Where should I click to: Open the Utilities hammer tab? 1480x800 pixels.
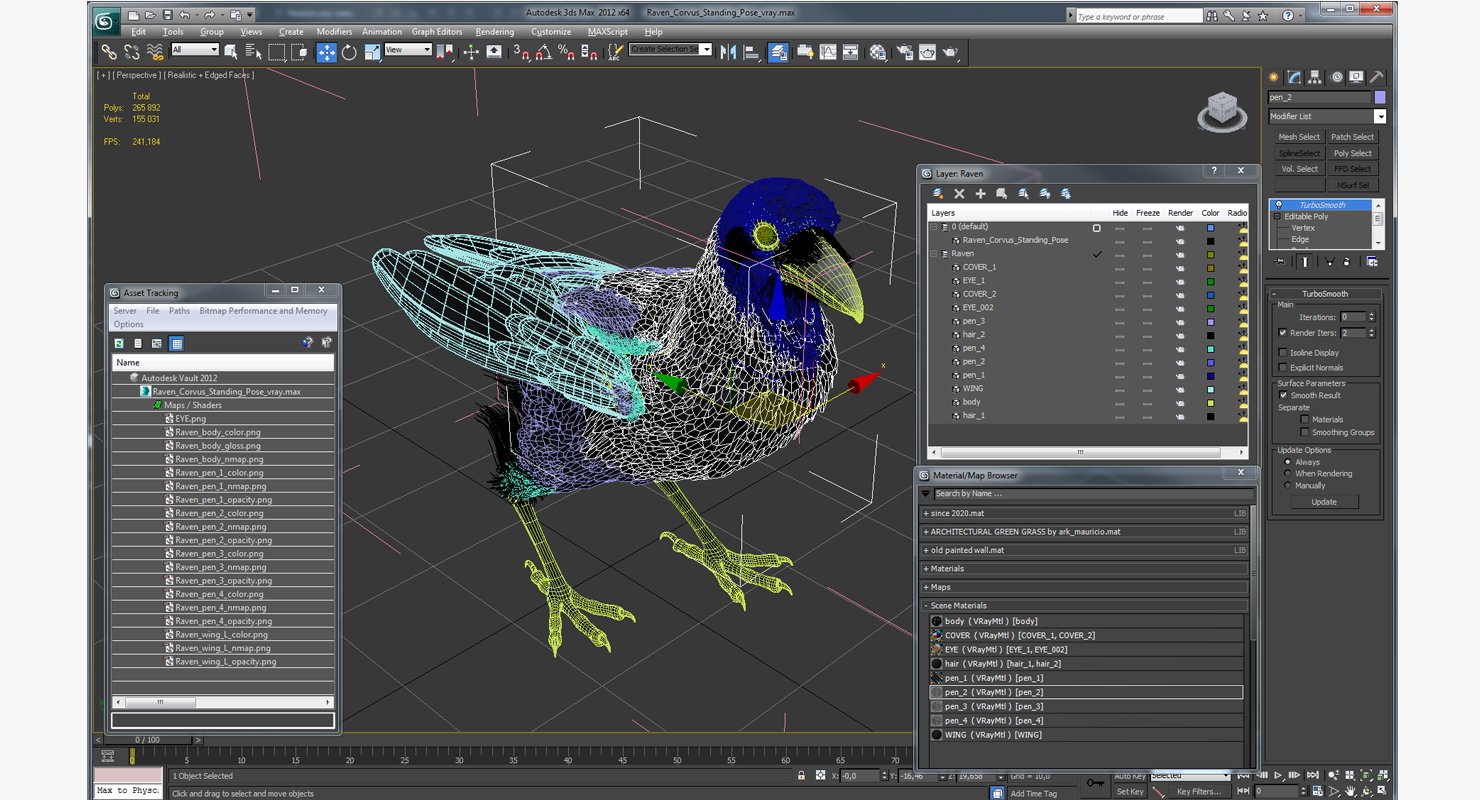point(1377,77)
